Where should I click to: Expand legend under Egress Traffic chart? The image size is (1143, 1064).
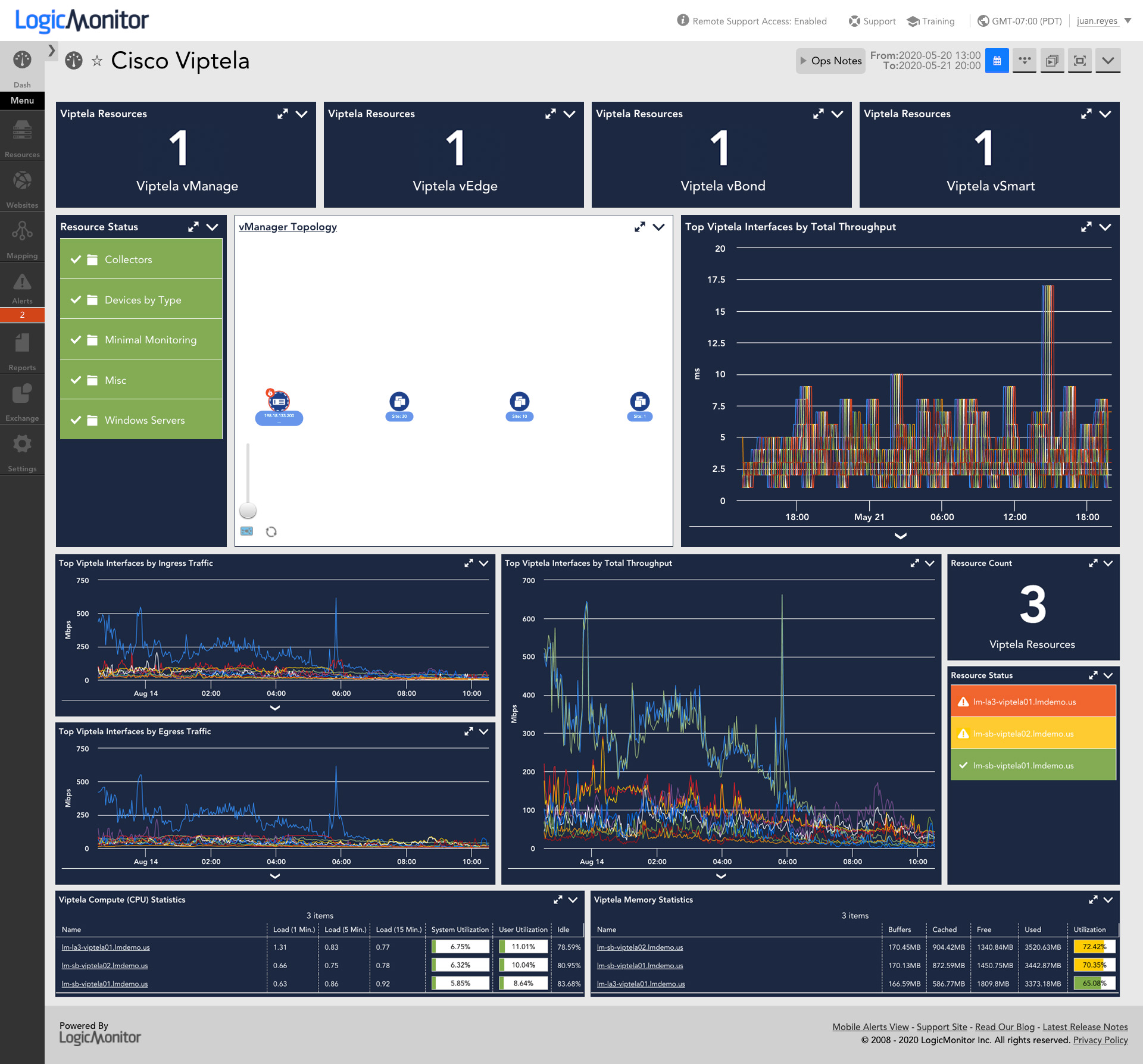coord(275,876)
